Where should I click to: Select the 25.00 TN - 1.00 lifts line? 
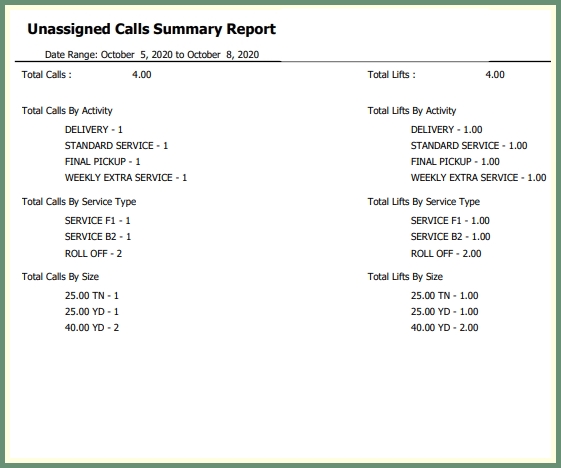pos(445,296)
